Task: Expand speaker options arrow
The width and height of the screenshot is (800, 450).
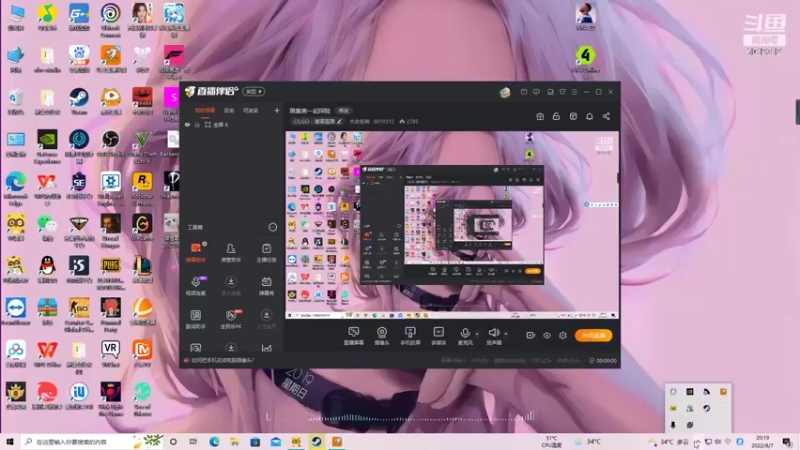Action: pos(506,334)
